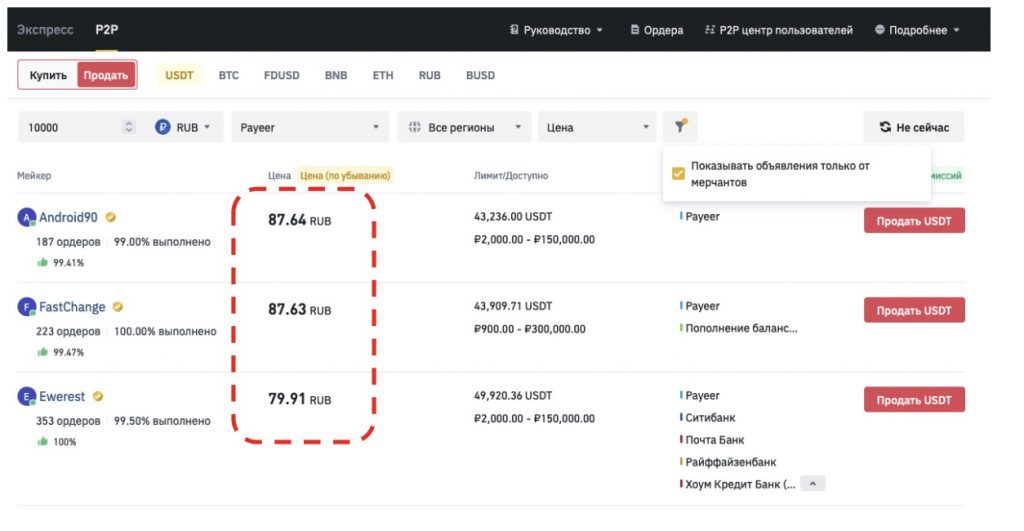
Task: Click the globe icon in regions filter
Action: (415, 127)
